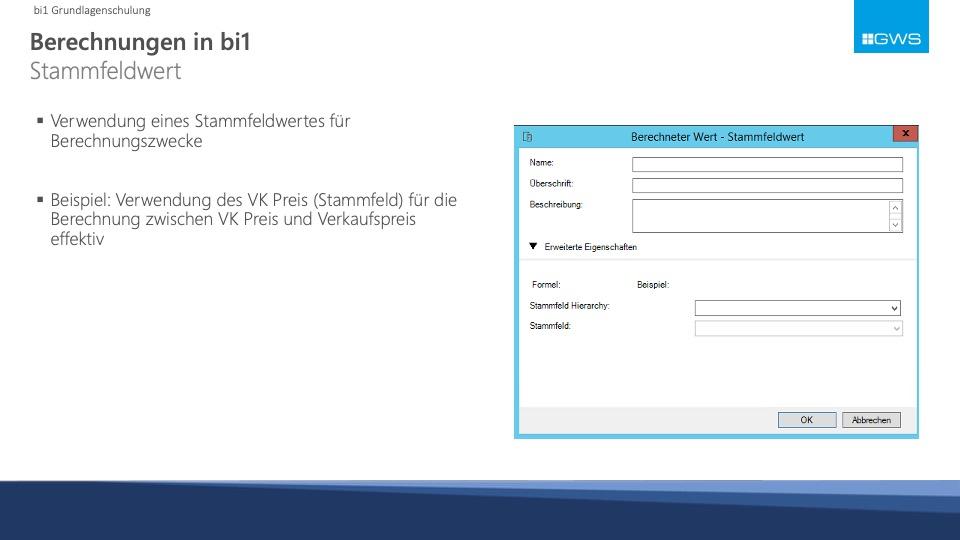960x540 pixels.
Task: Click 'bi1 Grundlagenschulung' header text
Action: coord(92,10)
